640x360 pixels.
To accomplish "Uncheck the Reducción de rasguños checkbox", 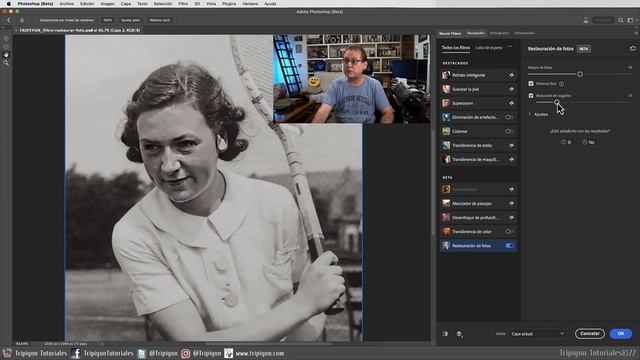I will (x=531, y=96).
